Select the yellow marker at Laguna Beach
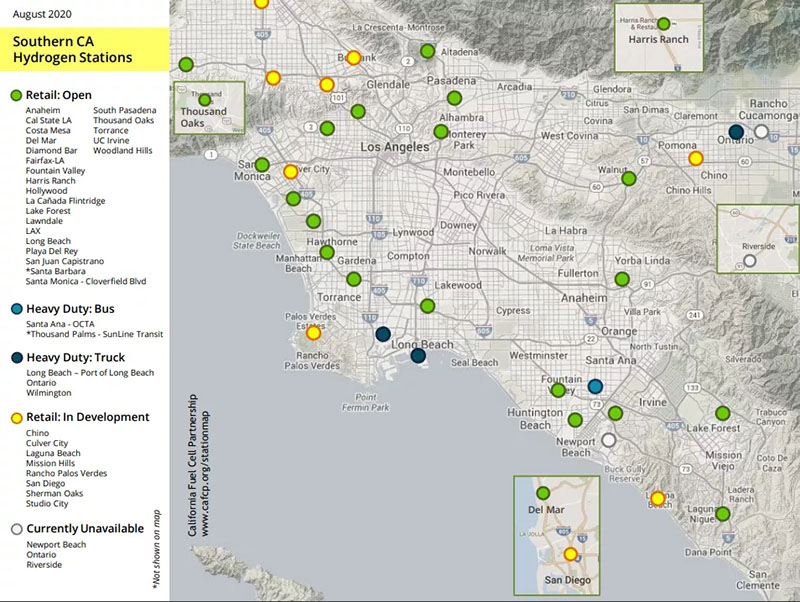 pos(657,498)
